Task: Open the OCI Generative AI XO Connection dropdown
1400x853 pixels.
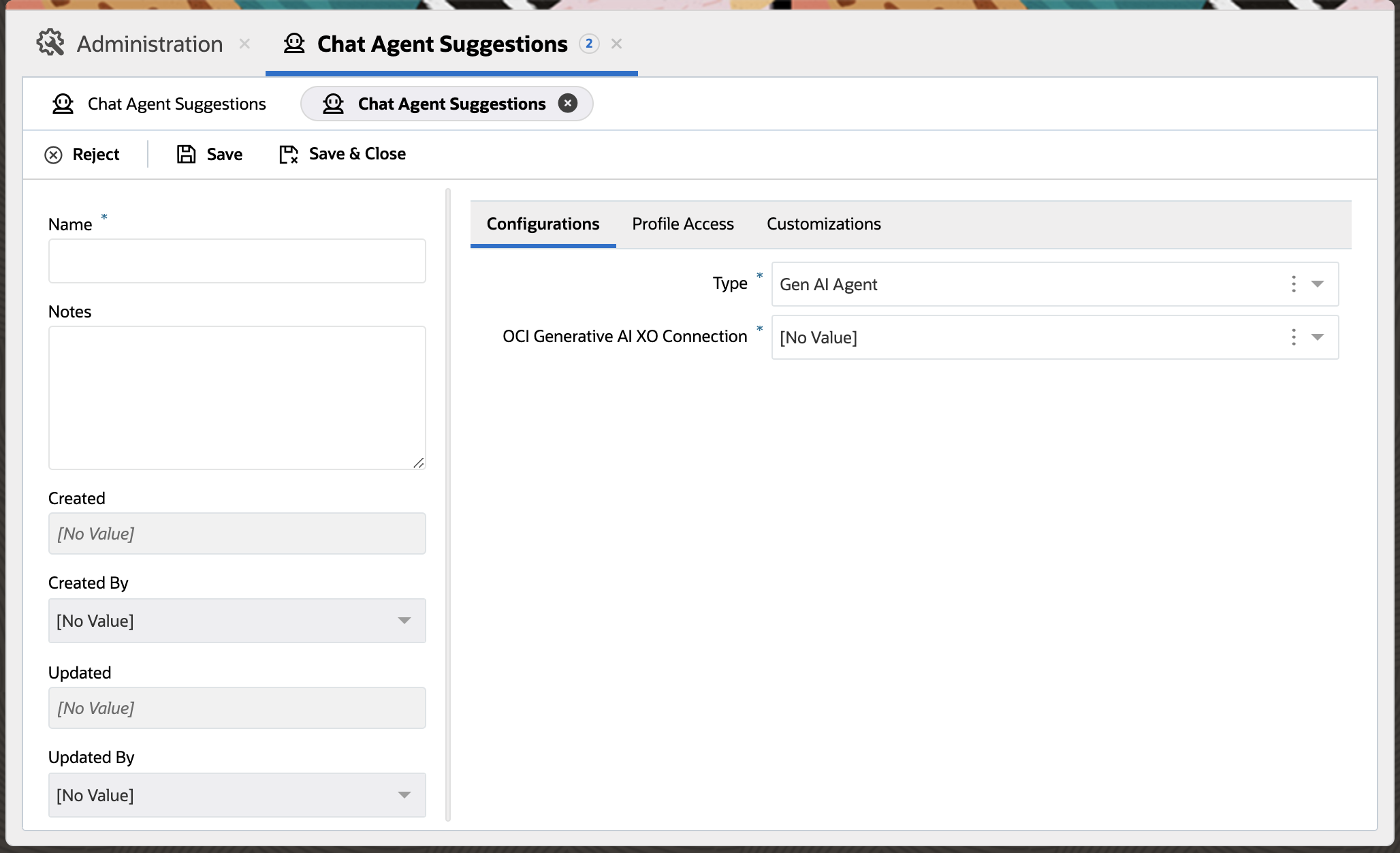Action: click(1318, 337)
